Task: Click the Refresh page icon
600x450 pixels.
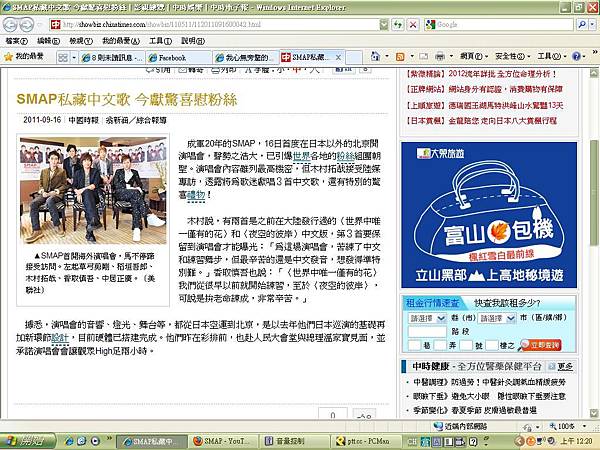Action: [x=398, y=25]
